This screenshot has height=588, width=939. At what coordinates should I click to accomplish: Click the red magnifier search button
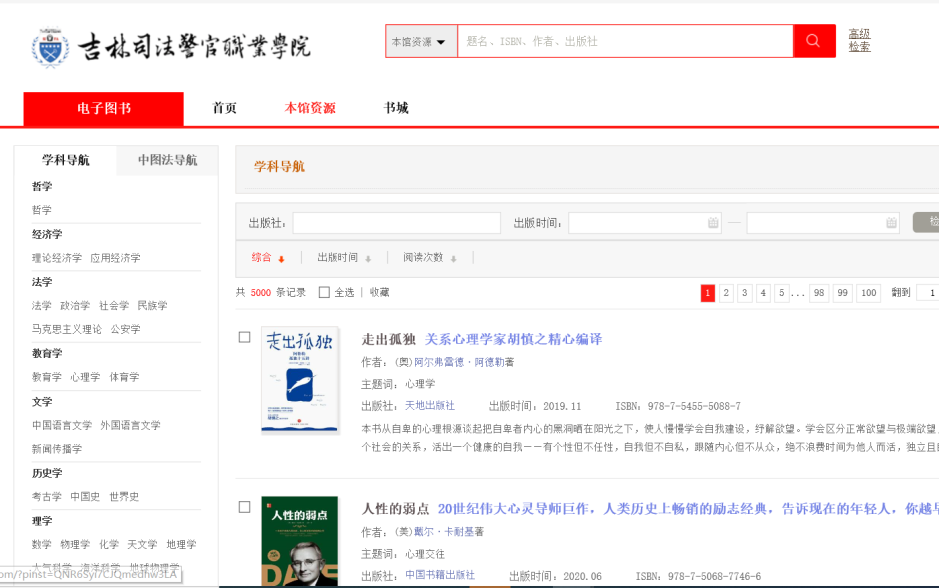click(814, 41)
